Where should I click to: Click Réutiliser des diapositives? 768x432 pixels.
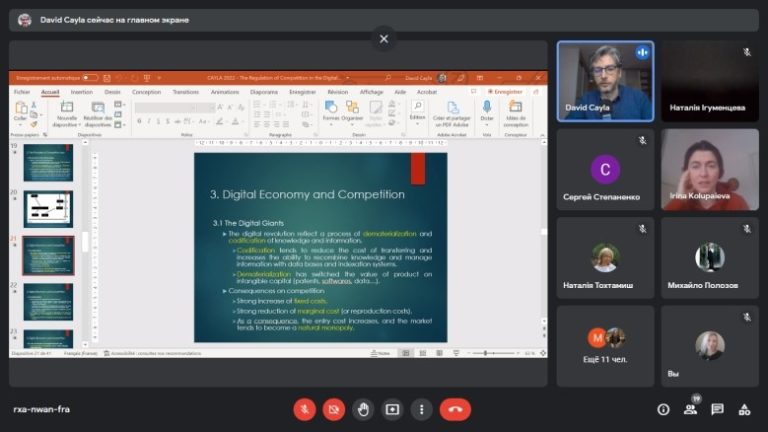(x=97, y=114)
